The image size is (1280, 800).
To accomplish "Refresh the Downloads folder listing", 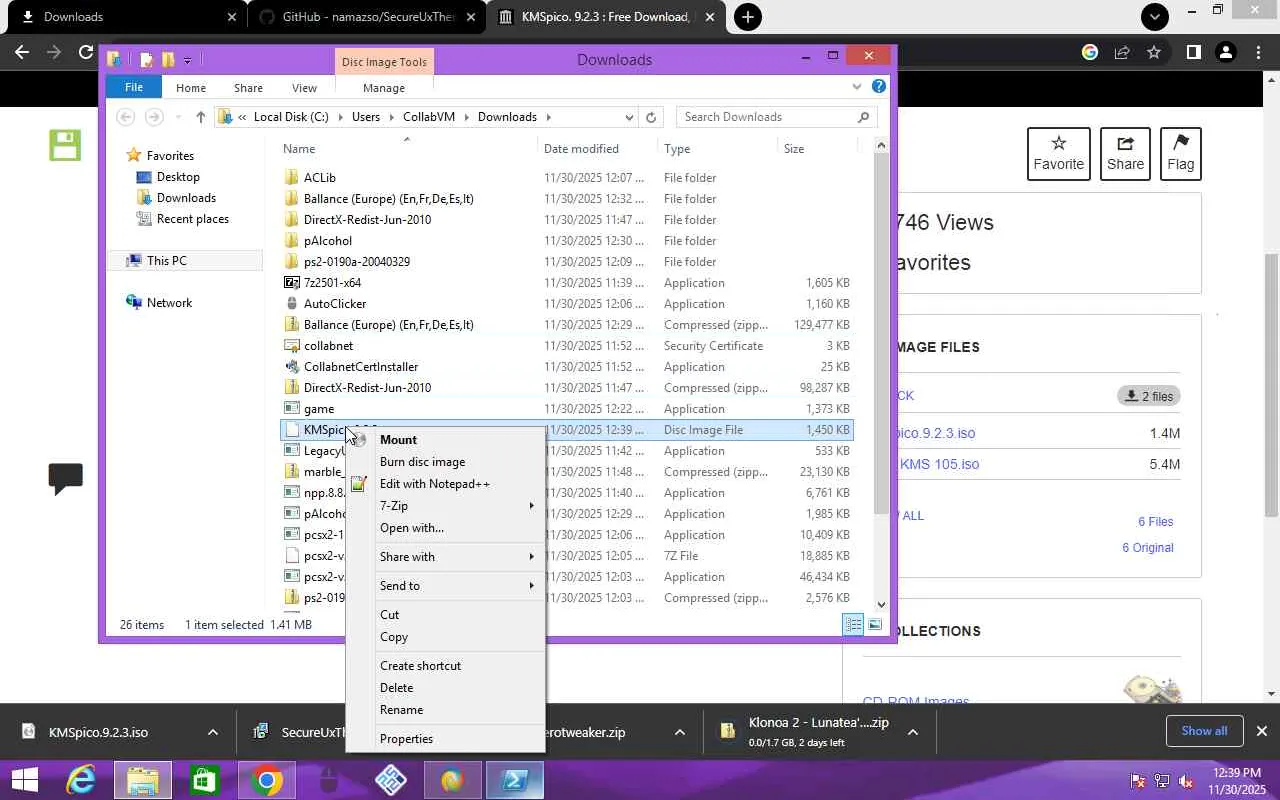I will 651,117.
